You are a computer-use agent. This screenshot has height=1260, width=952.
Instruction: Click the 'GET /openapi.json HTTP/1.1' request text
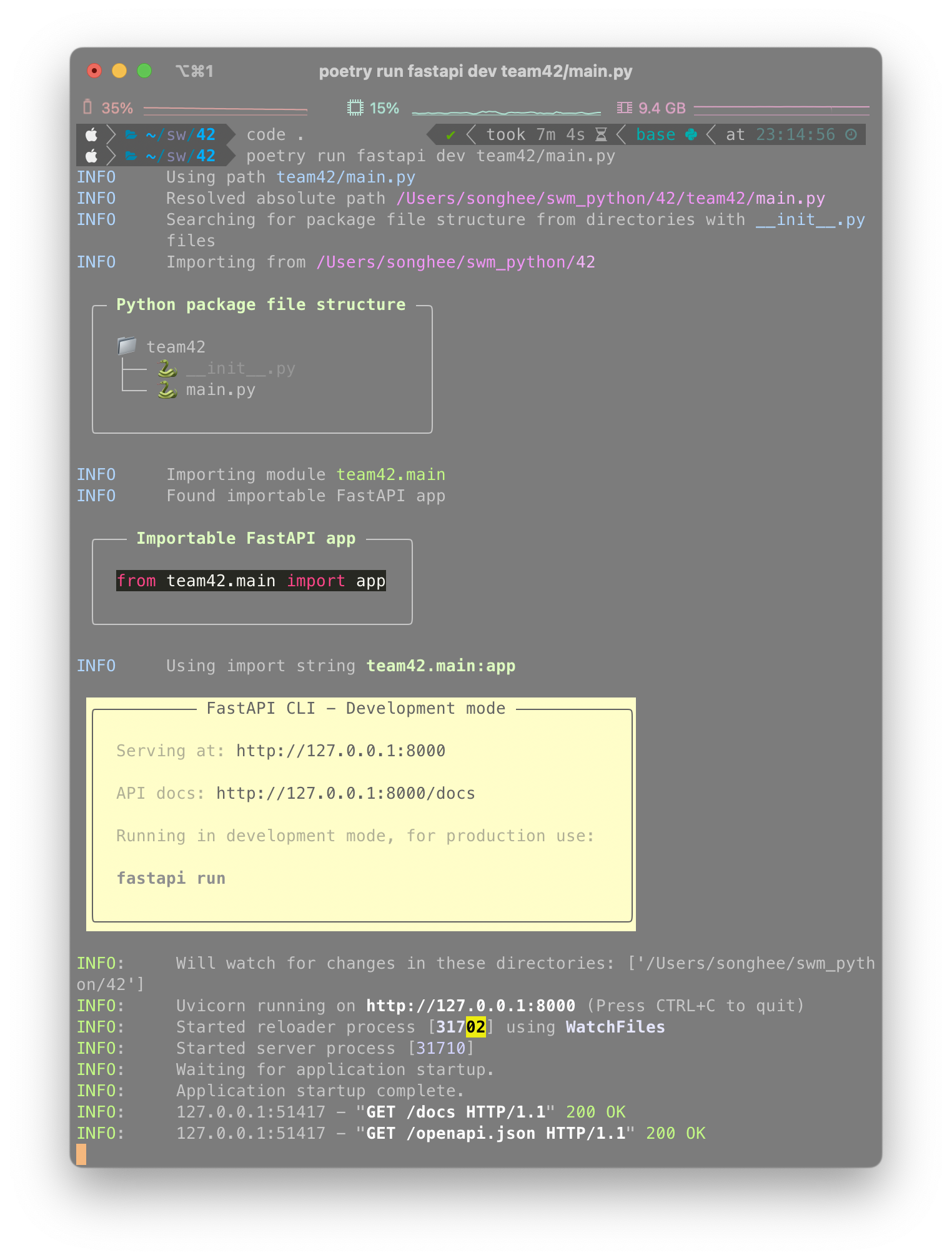(495, 1133)
